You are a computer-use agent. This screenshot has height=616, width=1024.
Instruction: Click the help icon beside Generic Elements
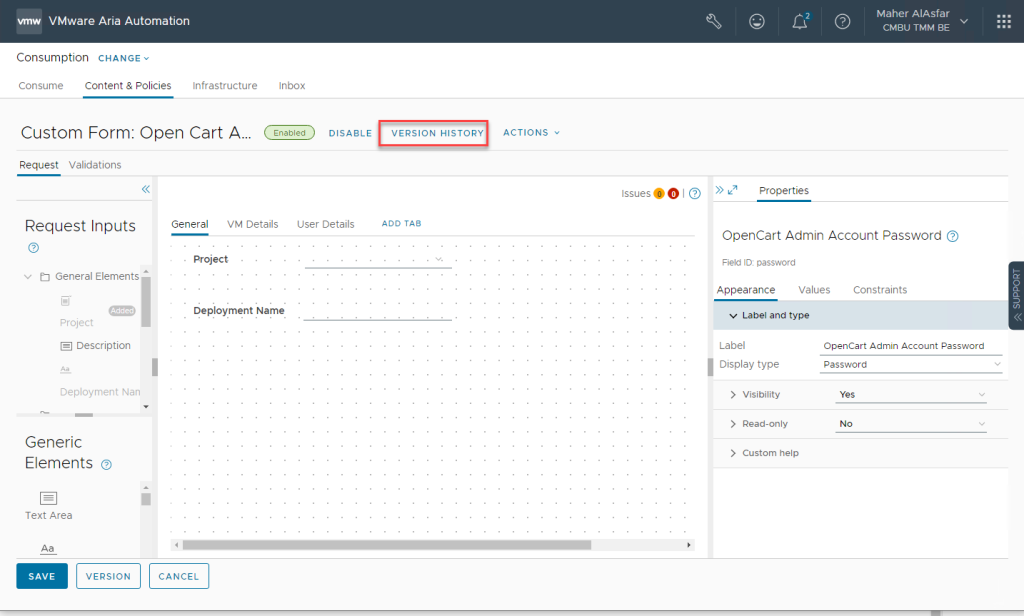click(x=106, y=464)
